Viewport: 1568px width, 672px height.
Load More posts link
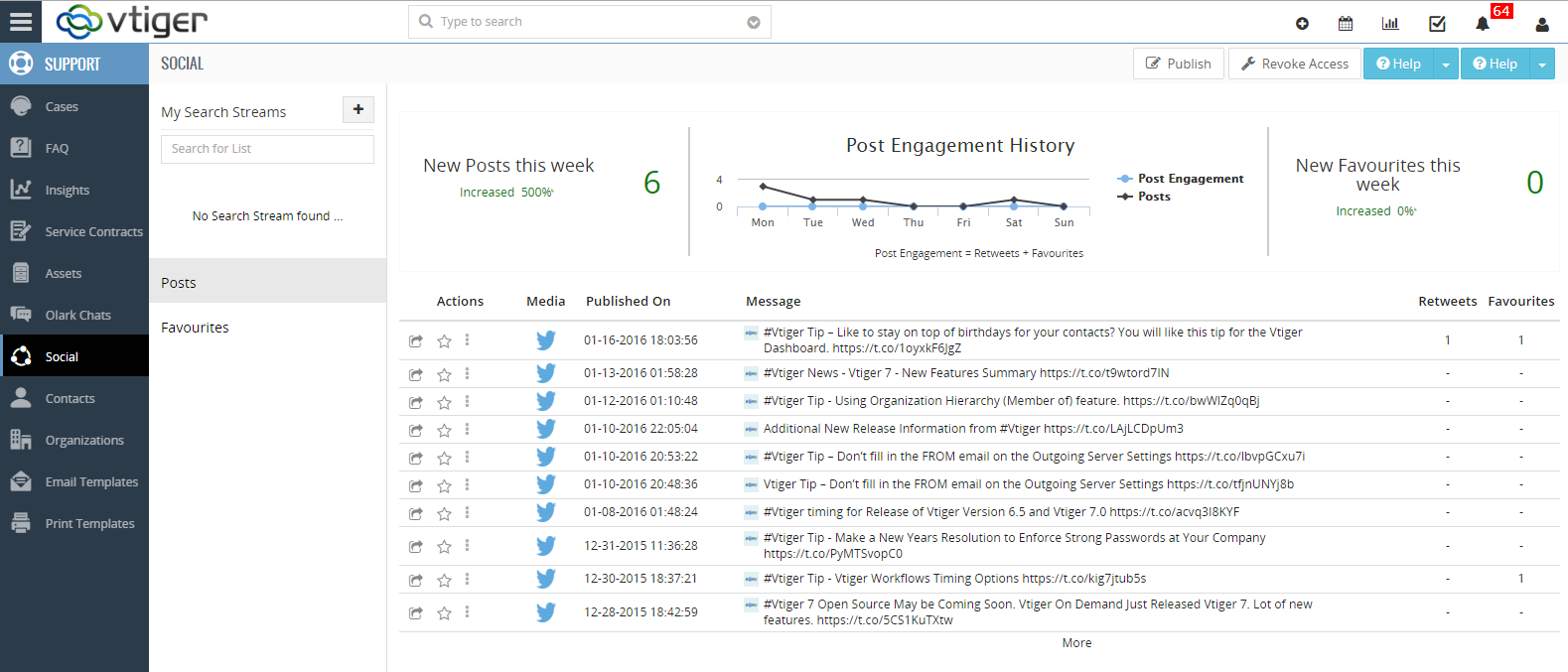tap(1076, 643)
